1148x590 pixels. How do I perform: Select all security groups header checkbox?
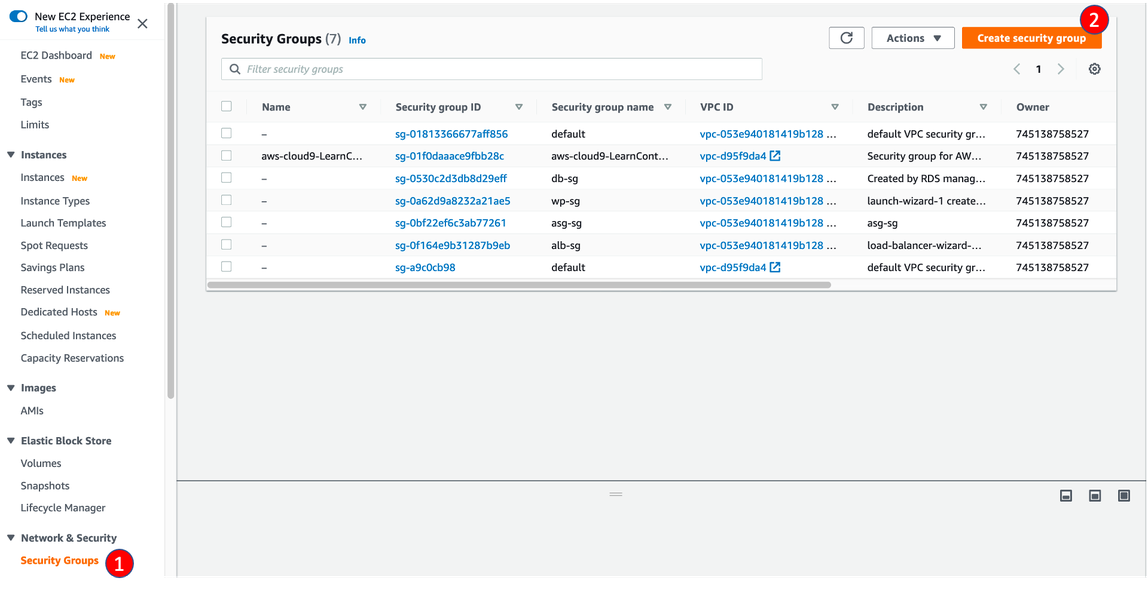(x=226, y=107)
